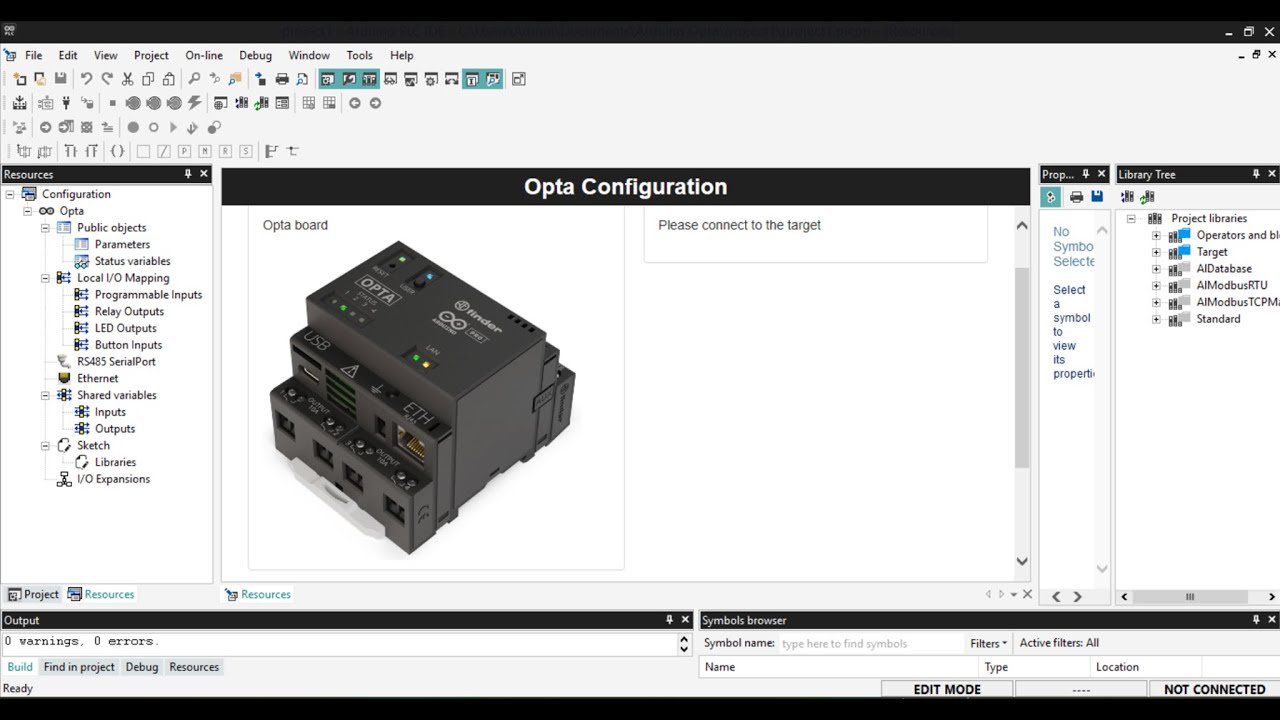
Task: Click the Find in project folder icon
Action: pyautogui.click(x=235, y=79)
